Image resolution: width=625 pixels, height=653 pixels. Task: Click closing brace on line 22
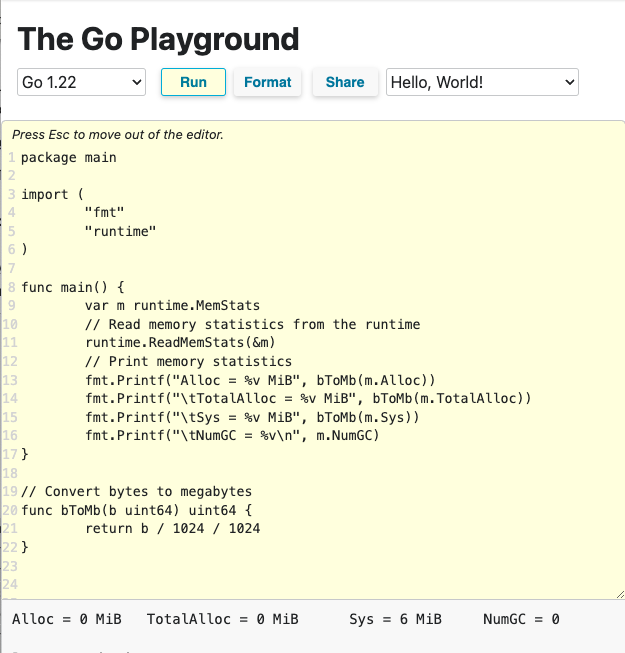[25, 547]
